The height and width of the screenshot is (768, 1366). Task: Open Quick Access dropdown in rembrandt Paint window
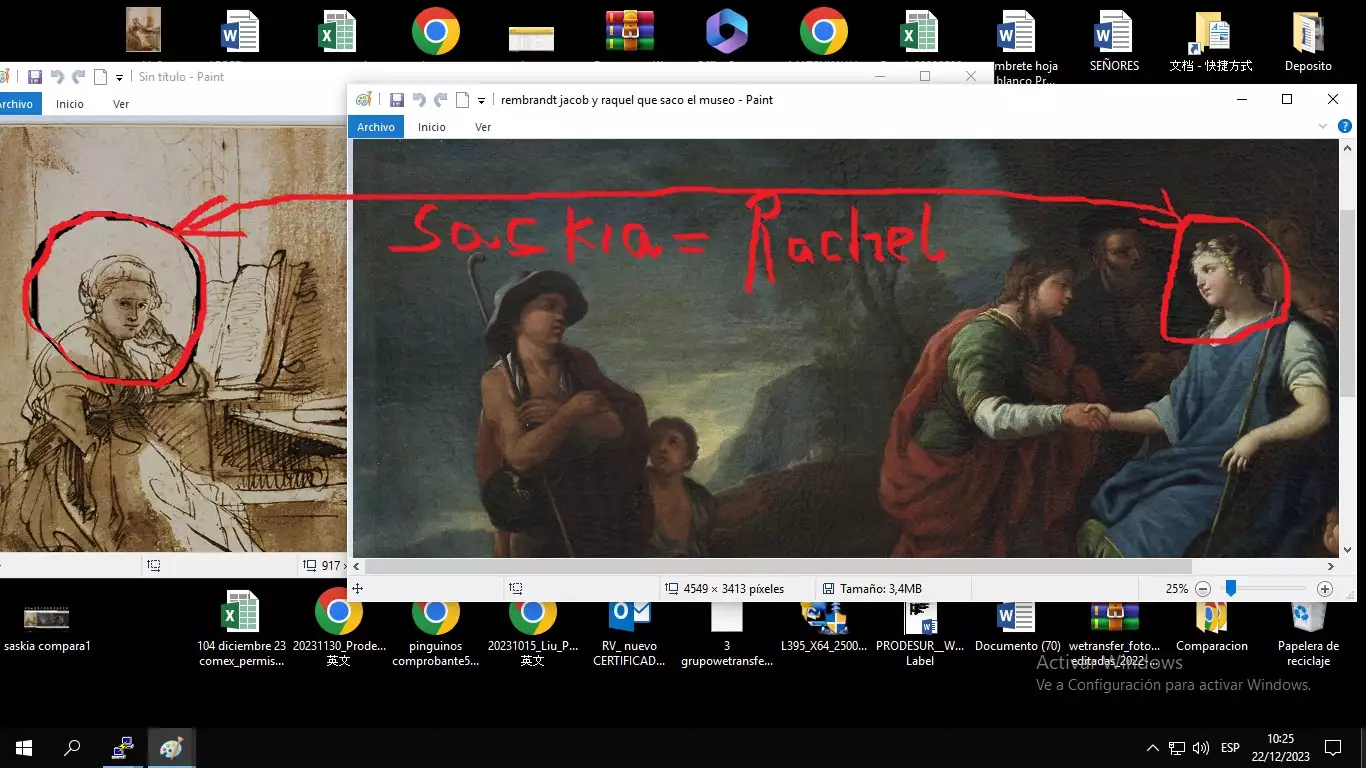481,101
